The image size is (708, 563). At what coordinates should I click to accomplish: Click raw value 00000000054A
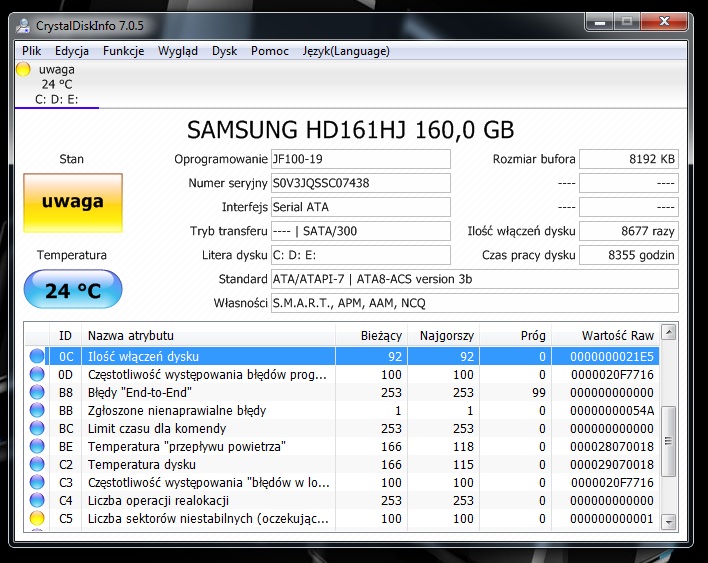tap(612, 410)
